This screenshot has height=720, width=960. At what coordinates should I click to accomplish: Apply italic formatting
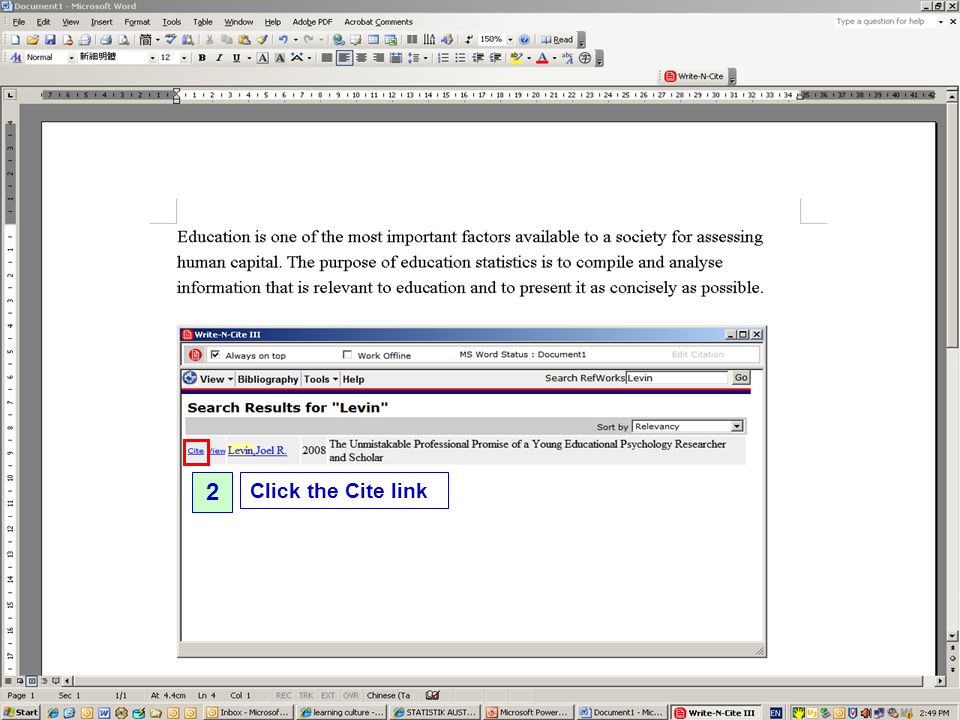tap(219, 58)
